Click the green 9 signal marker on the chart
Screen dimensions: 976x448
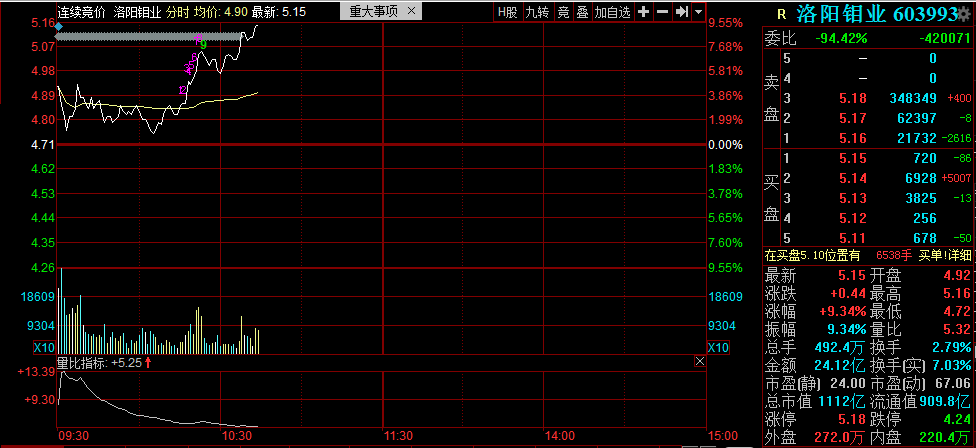pyautogui.click(x=203, y=43)
